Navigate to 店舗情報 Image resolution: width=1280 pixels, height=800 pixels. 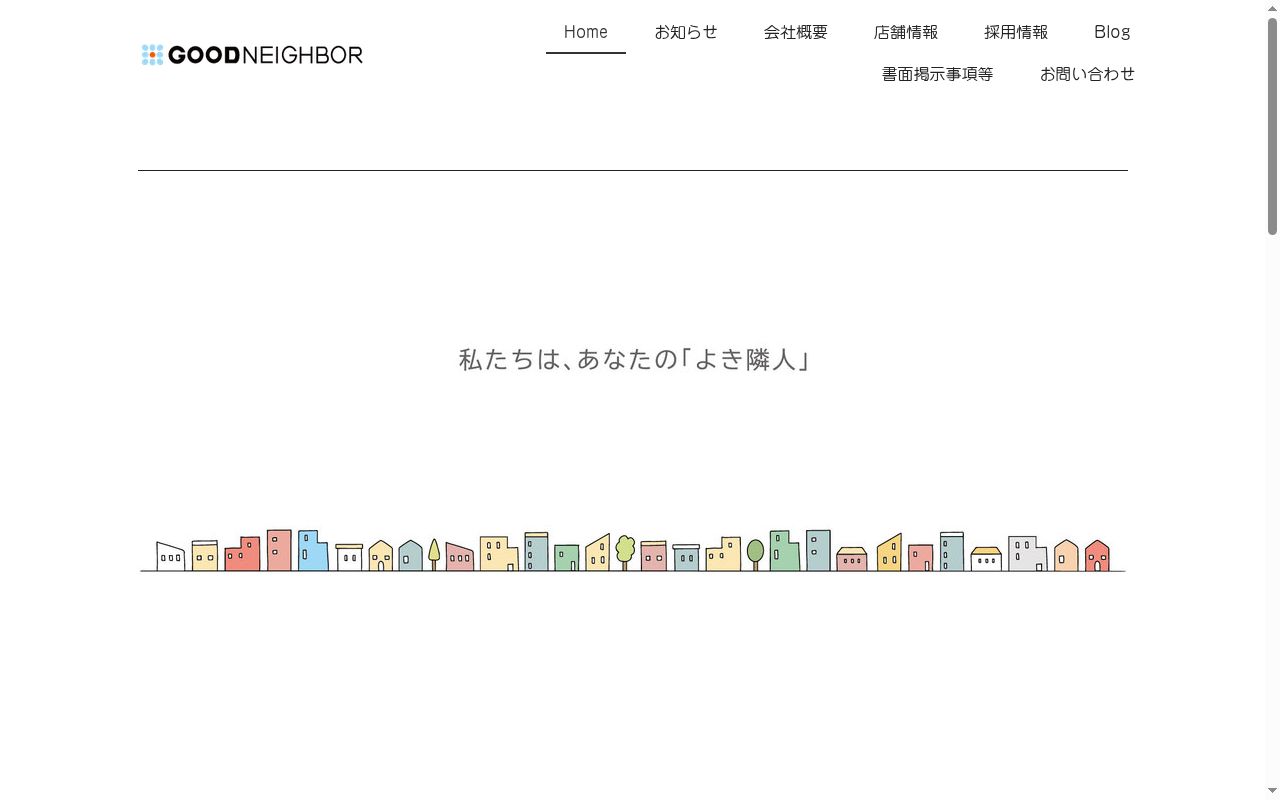coord(906,32)
